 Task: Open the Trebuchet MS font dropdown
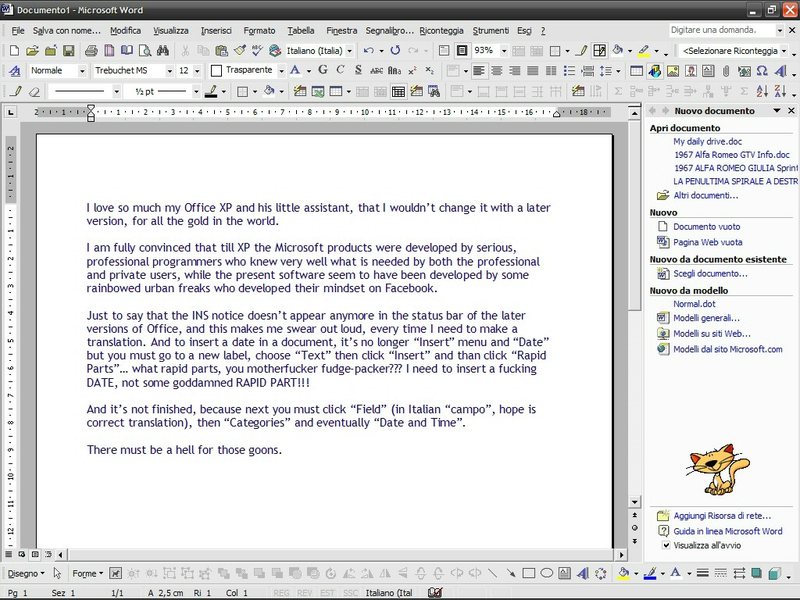click(169, 71)
